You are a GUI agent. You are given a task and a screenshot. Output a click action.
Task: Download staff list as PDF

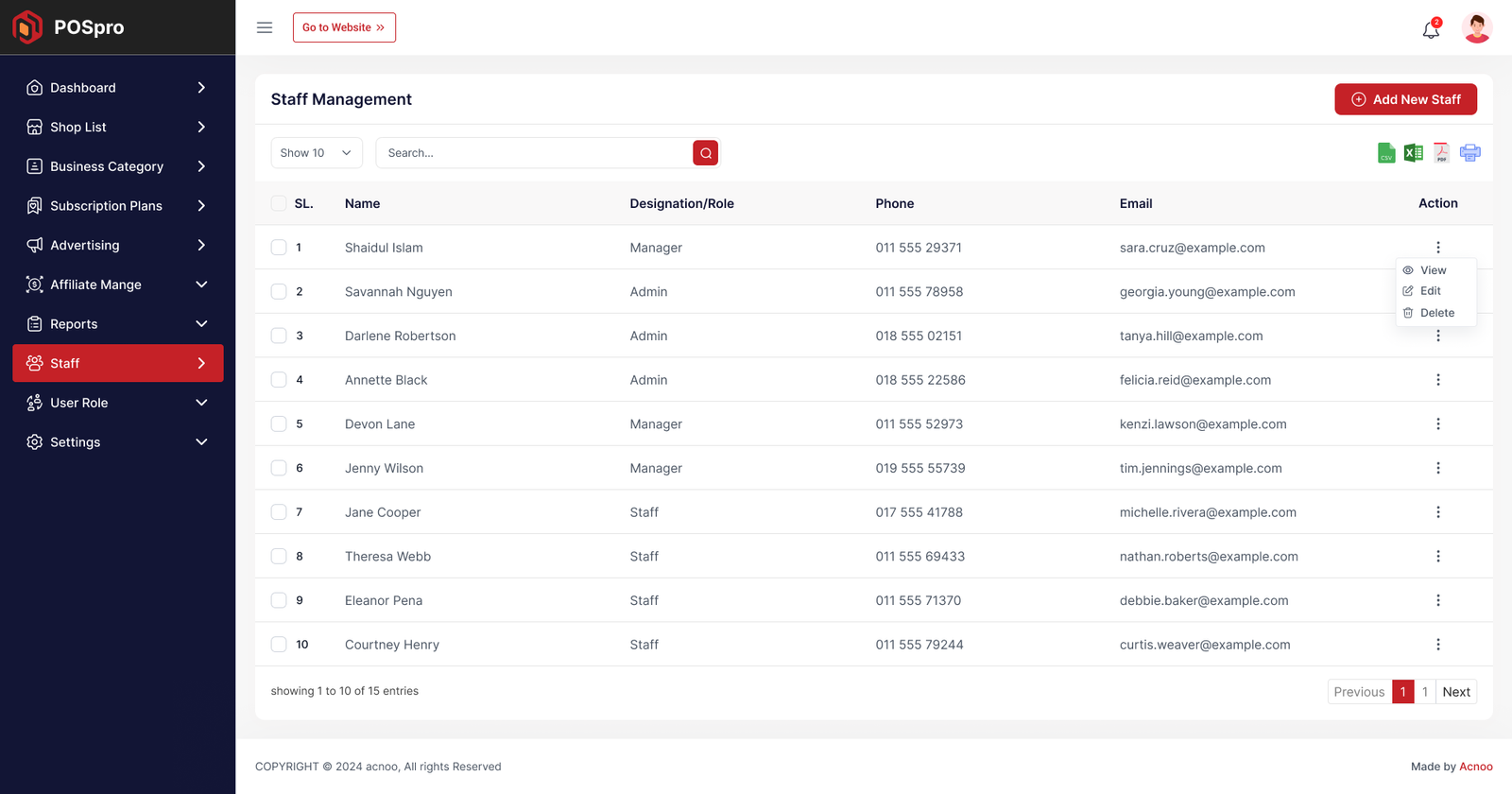tap(1441, 153)
